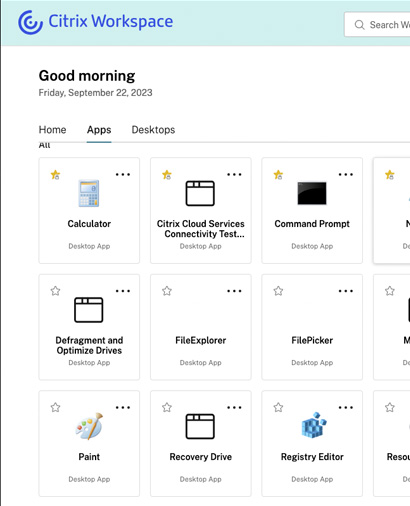410x506 pixels.
Task: Click Defragment and Optimize Drives title
Action: (89, 345)
